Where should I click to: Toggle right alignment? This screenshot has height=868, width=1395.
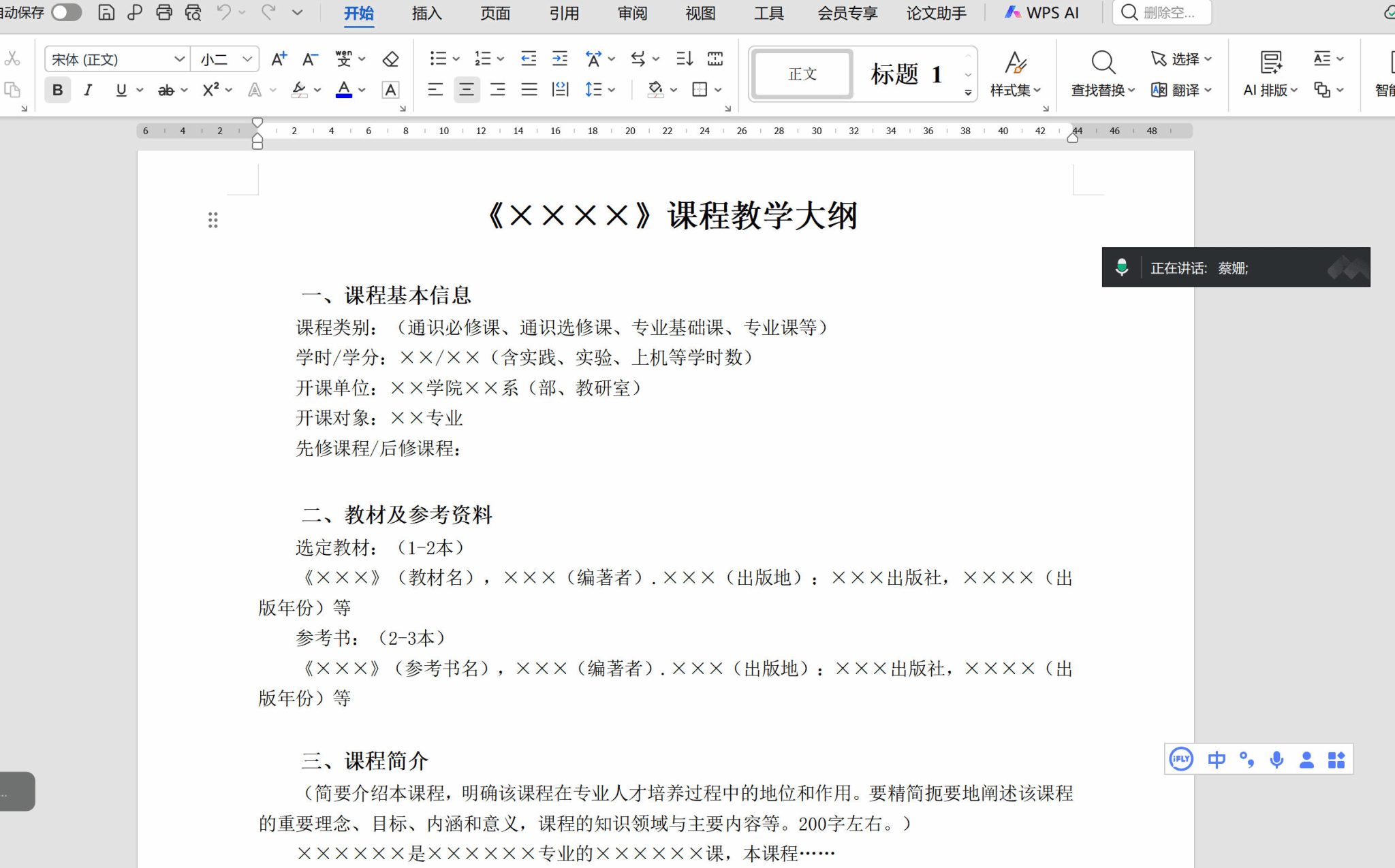[498, 90]
